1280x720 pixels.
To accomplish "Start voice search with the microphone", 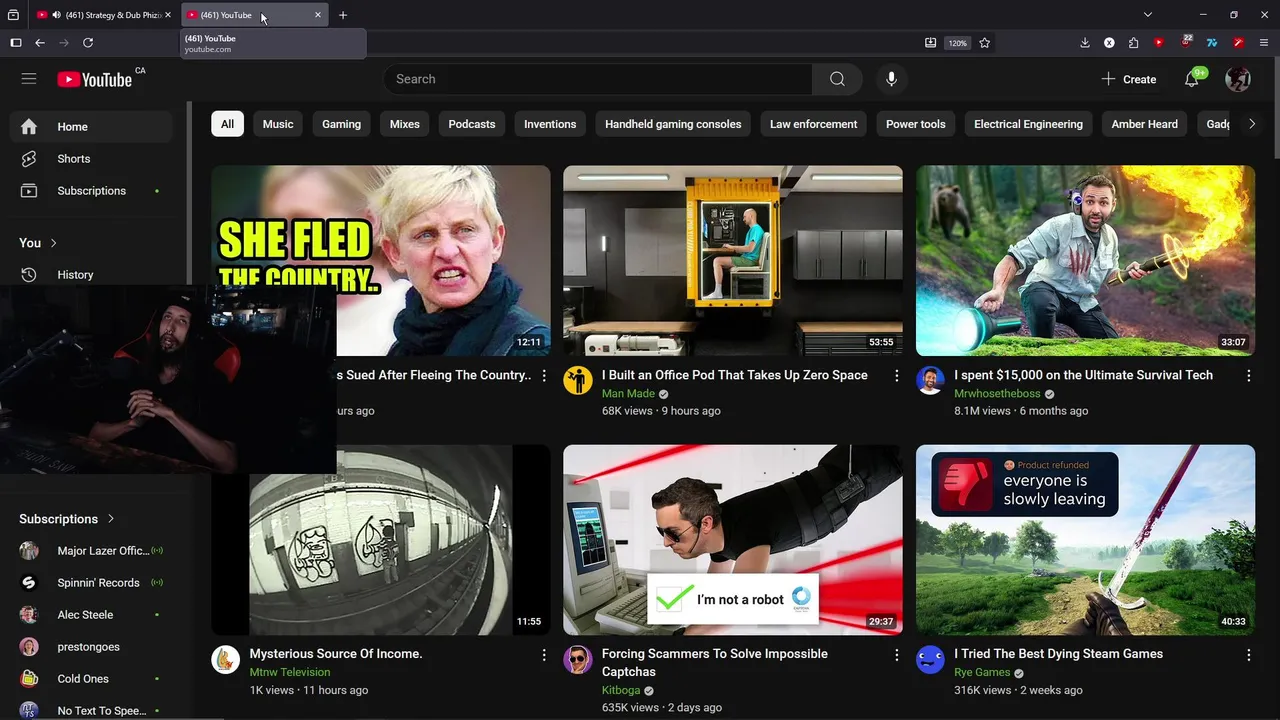I will 891,79.
